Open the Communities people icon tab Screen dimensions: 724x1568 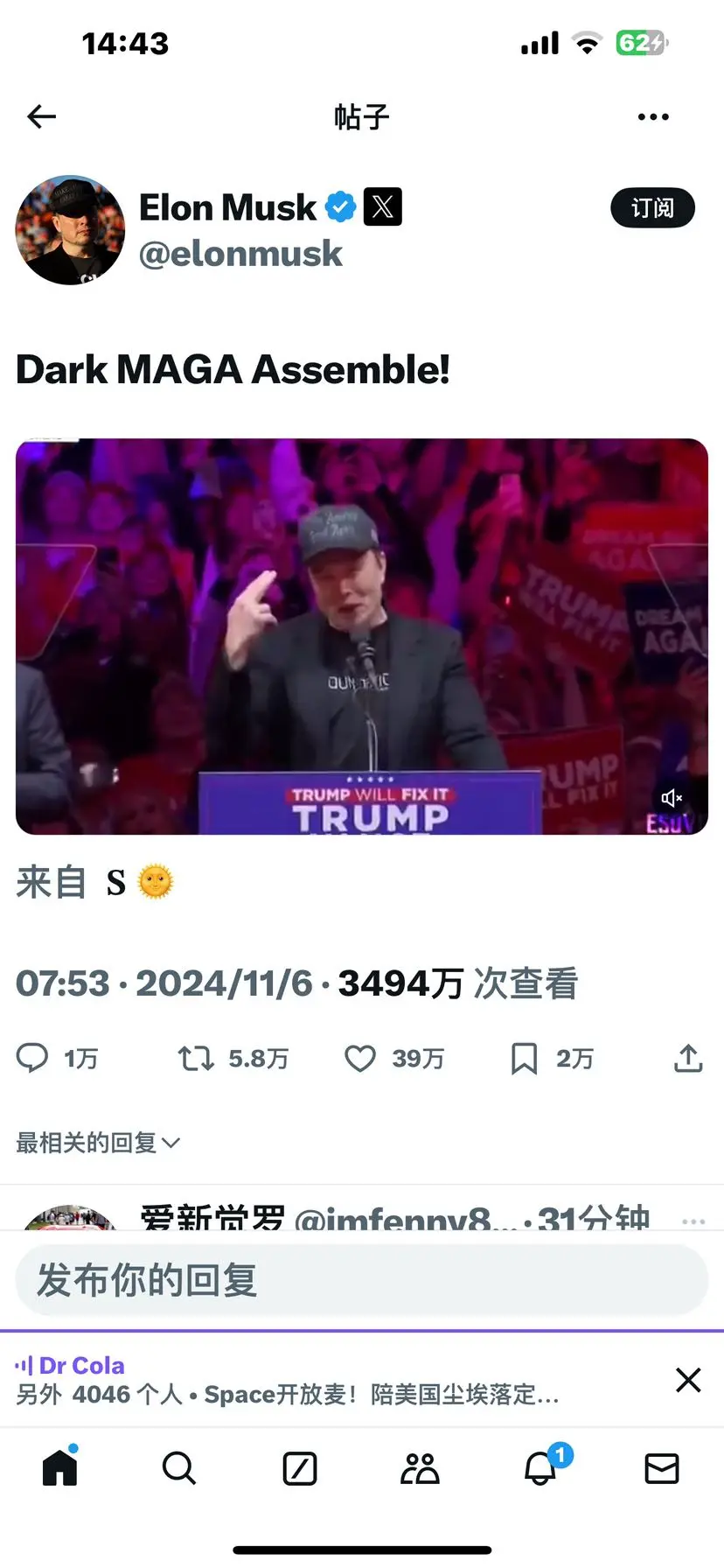(420, 1468)
